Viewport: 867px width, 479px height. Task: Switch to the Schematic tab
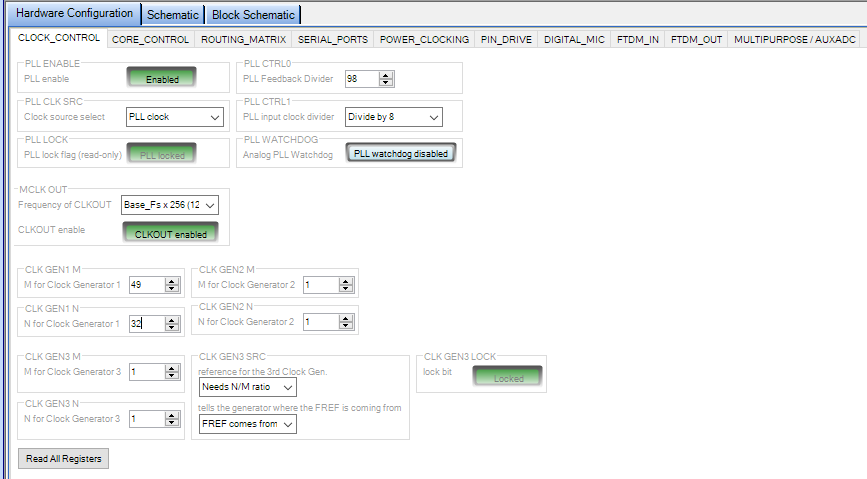(x=173, y=15)
